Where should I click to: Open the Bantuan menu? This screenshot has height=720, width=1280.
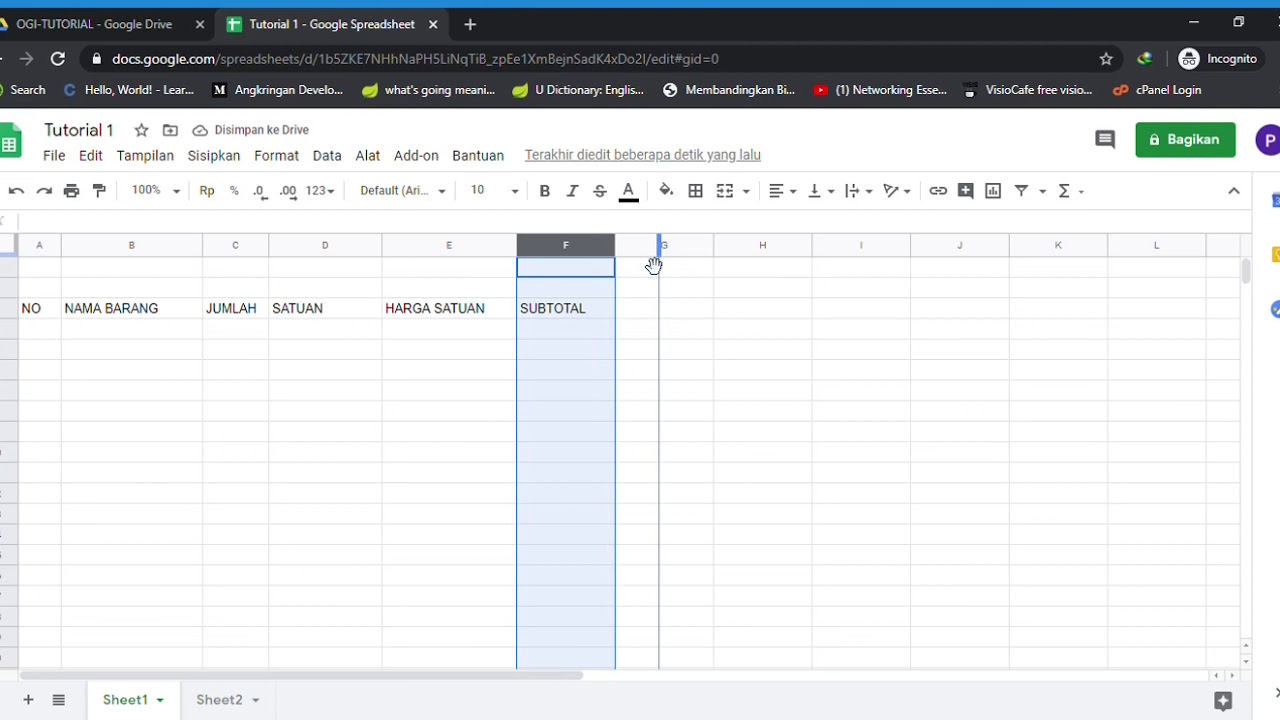[x=478, y=156]
